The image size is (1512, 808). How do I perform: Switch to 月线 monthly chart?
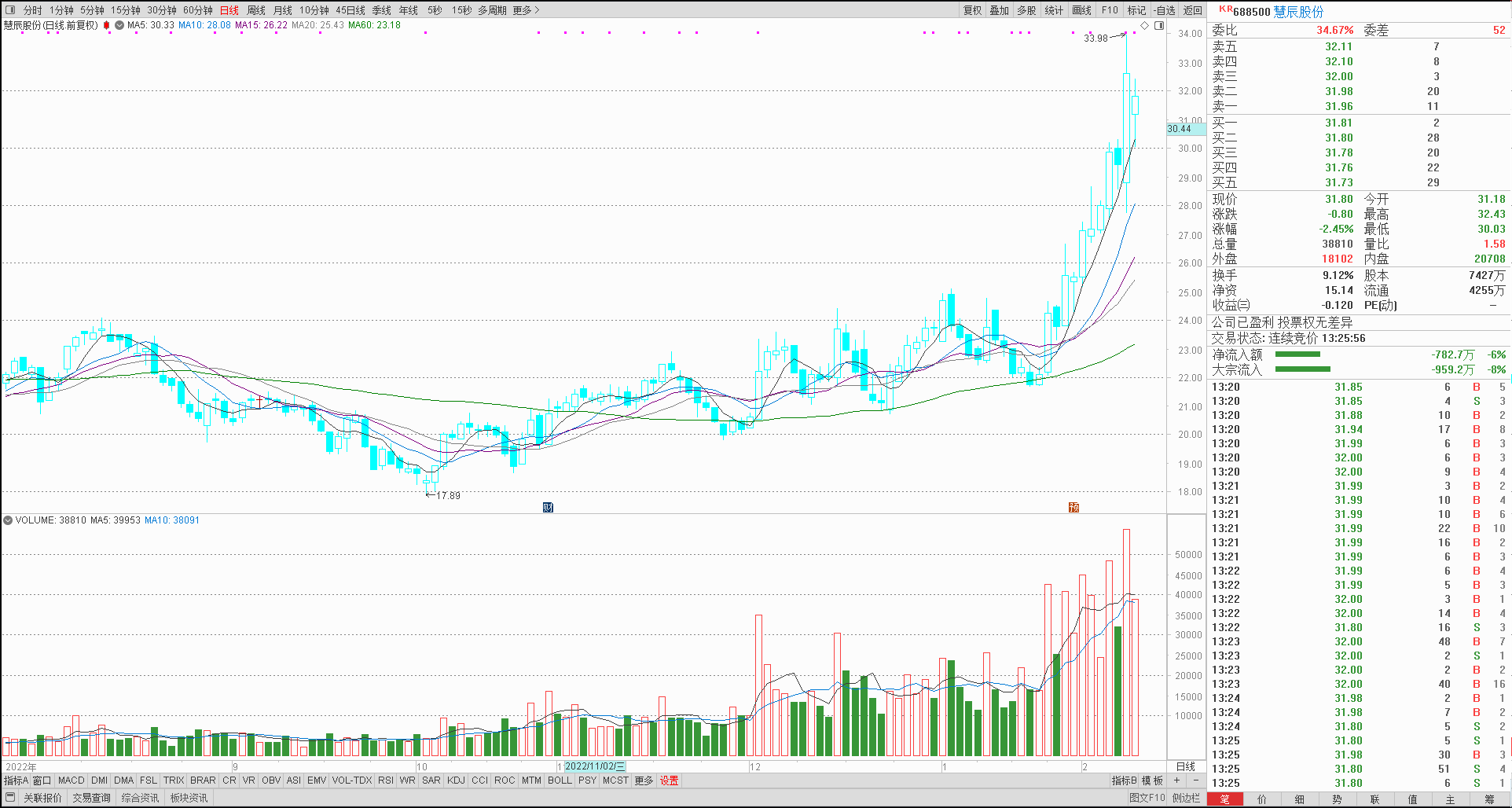coord(283,10)
